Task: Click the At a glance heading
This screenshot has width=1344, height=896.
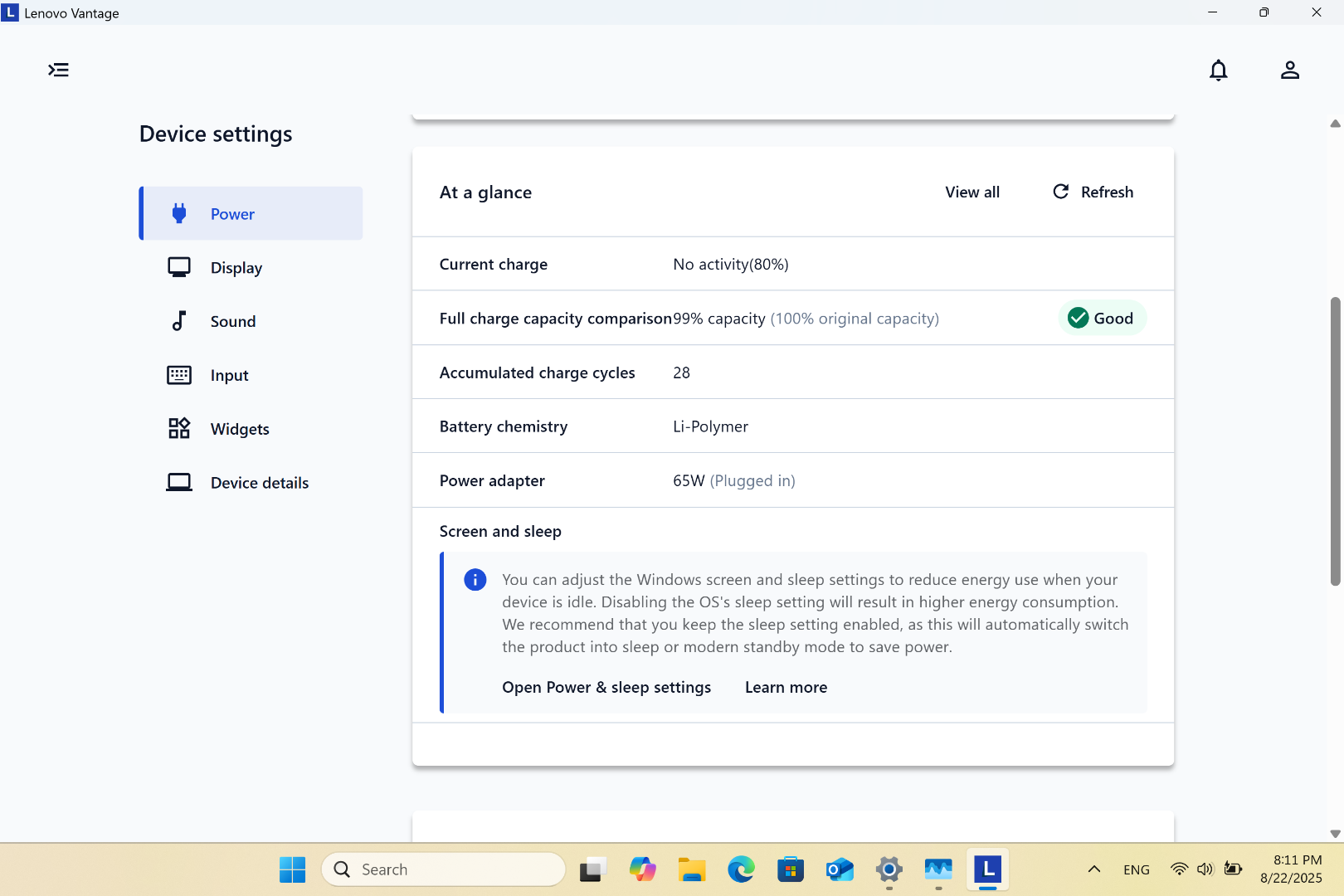Action: tap(485, 192)
